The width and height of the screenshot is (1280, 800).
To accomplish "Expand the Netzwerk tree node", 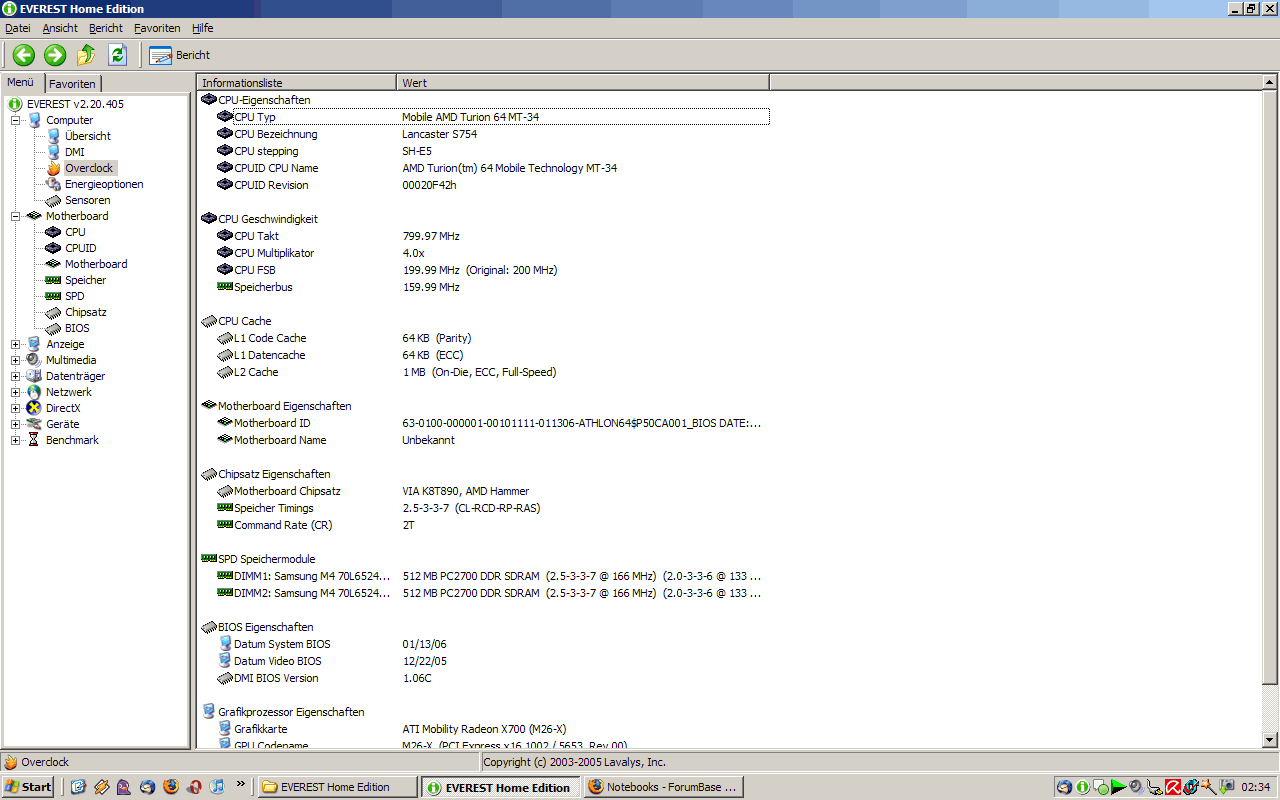I will 16,392.
